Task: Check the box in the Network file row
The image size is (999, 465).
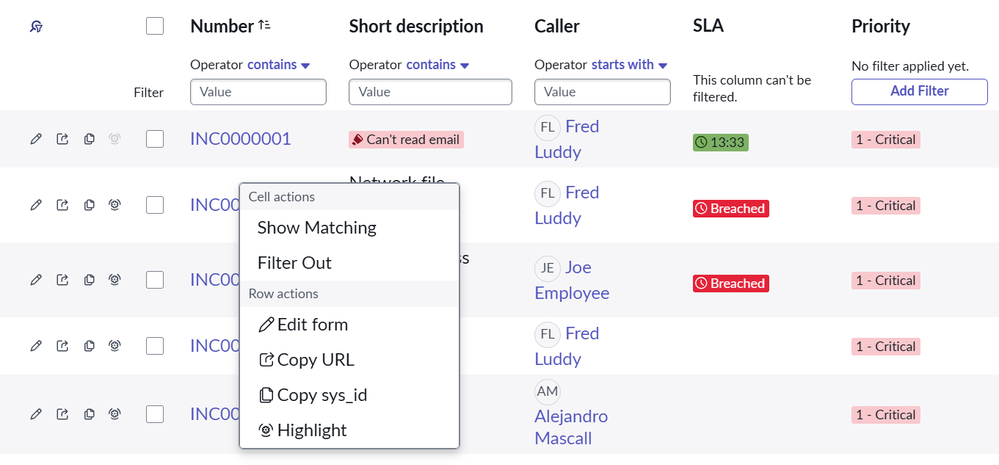Action: coord(155,204)
